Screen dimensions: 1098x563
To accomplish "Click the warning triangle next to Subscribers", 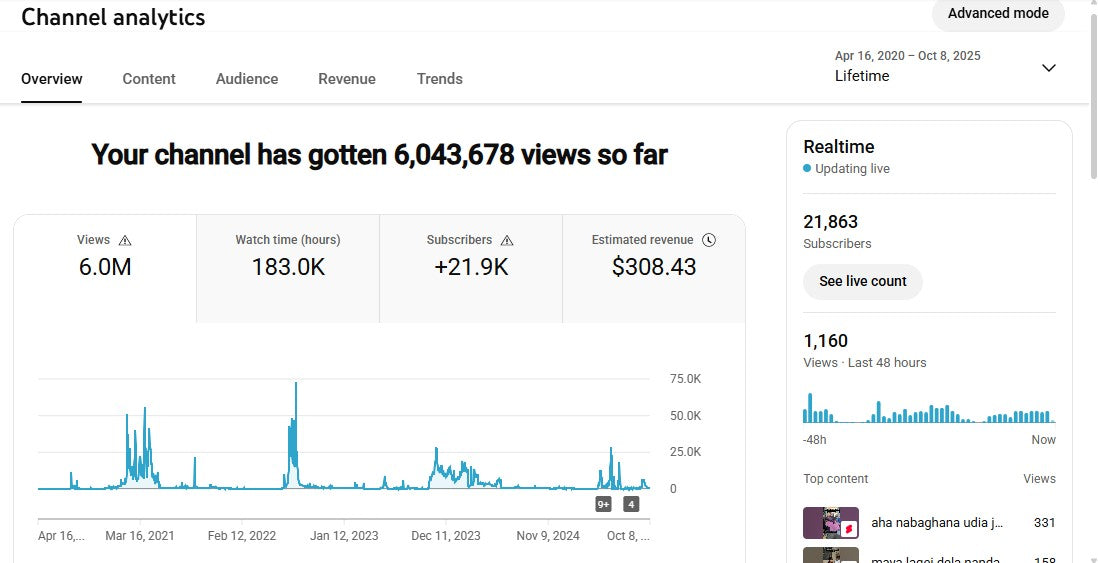I will tap(507, 240).
